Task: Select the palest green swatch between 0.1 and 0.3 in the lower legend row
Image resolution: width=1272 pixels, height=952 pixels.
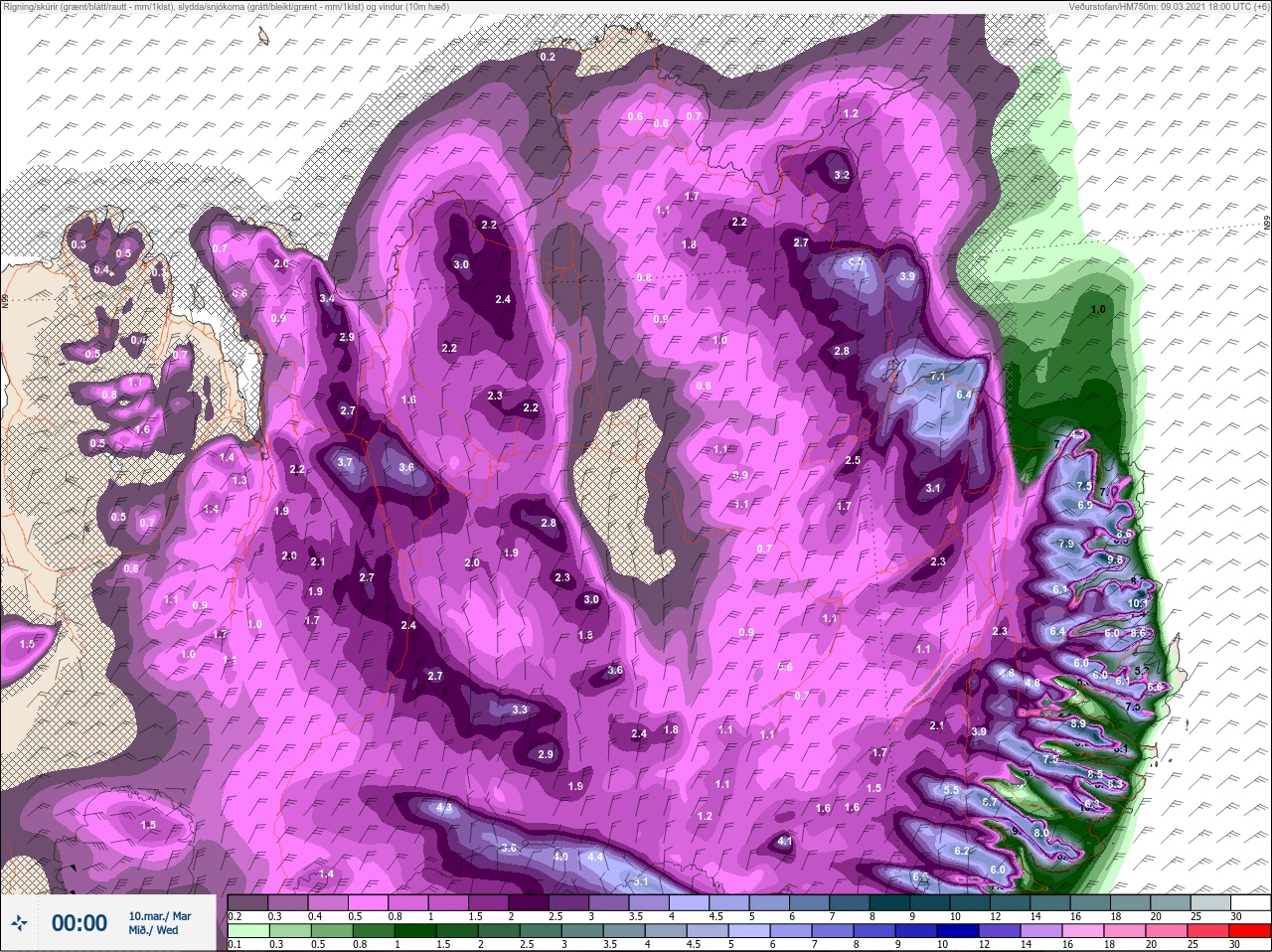Action: [248, 931]
